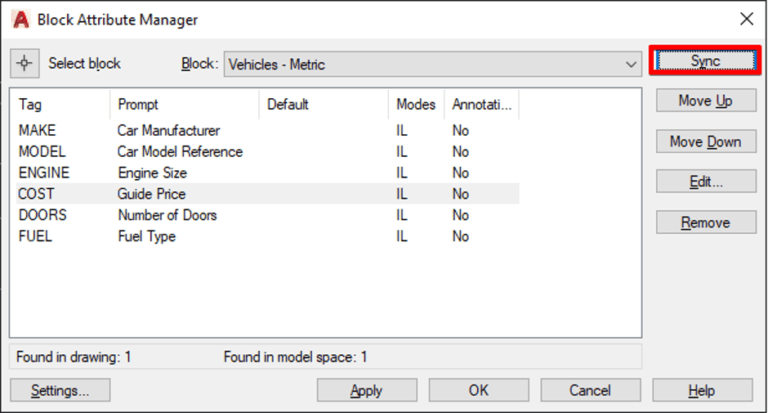The image size is (768, 413).
Task: Click the Cancel button
Action: click(x=590, y=390)
